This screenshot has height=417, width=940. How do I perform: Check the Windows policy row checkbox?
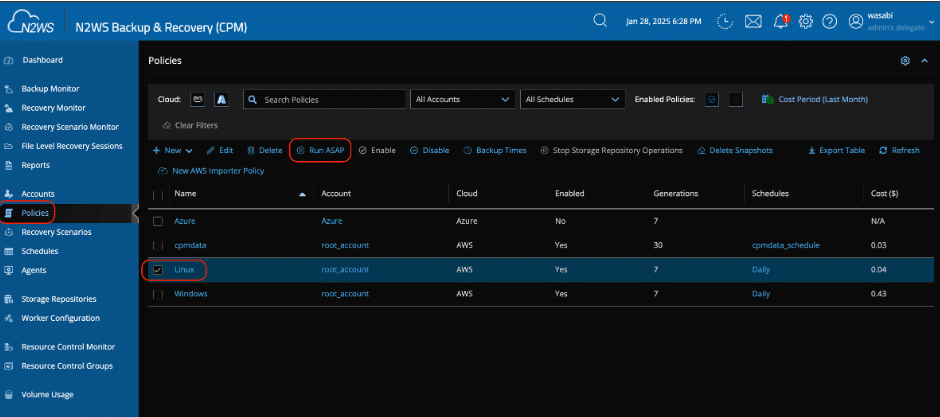[158, 294]
